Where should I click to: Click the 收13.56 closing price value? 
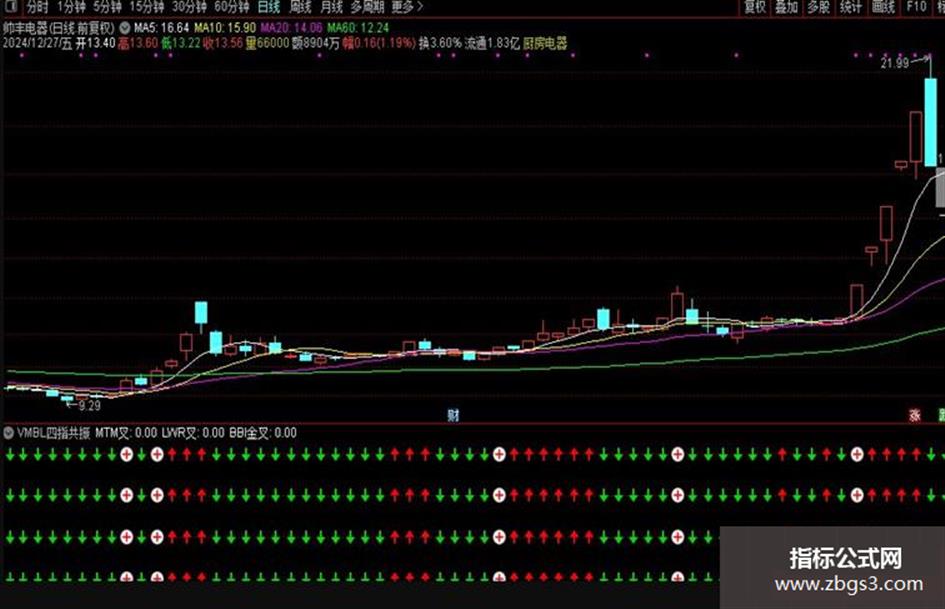[222, 43]
